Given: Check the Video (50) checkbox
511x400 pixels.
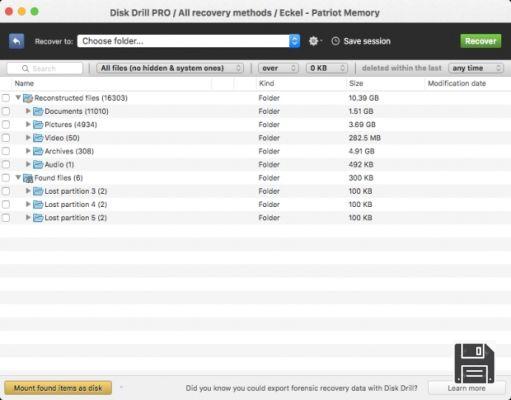Looking at the screenshot, I should (x=6, y=138).
